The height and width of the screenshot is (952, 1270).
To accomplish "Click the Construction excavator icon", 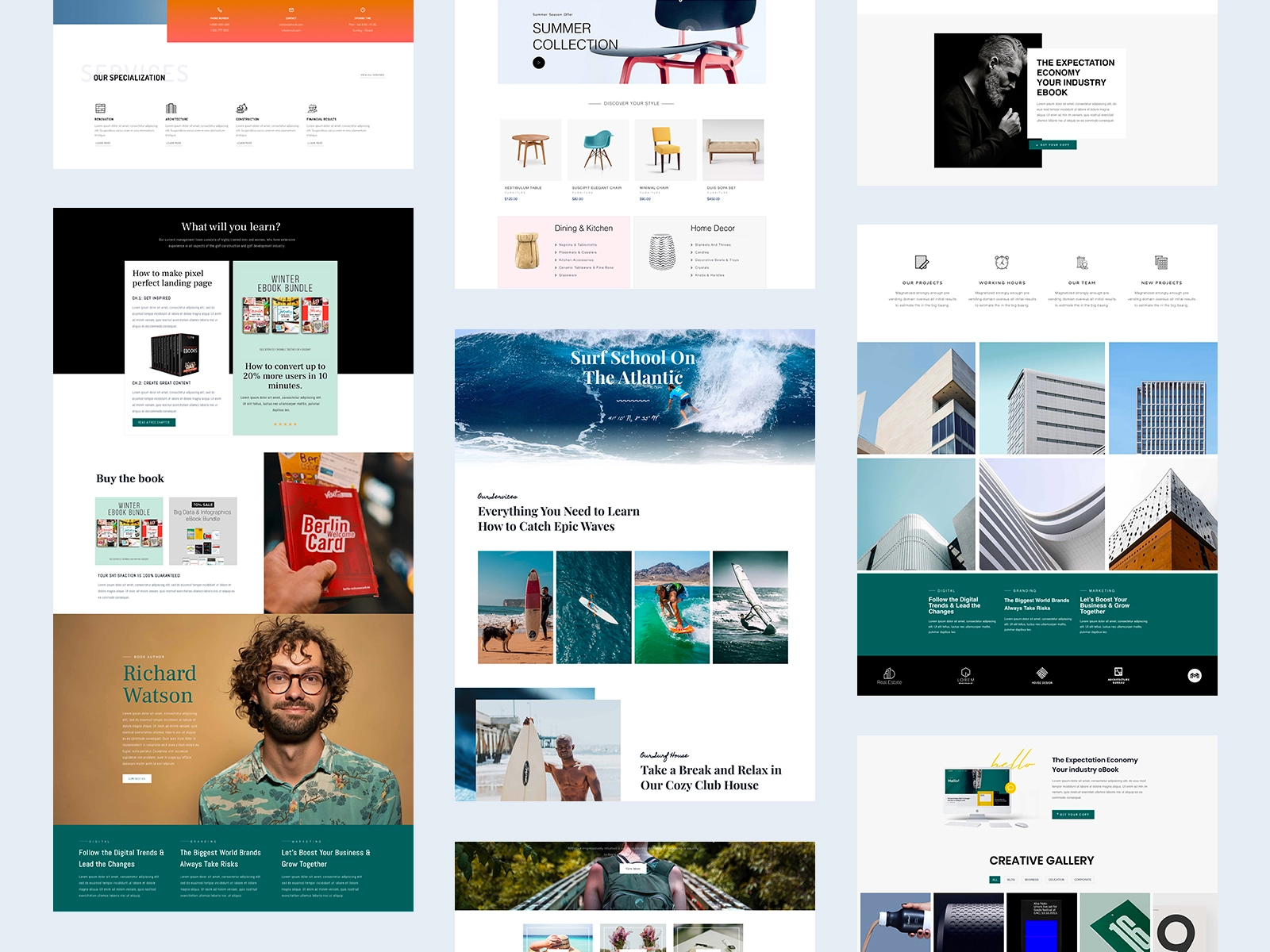I will click(x=241, y=108).
